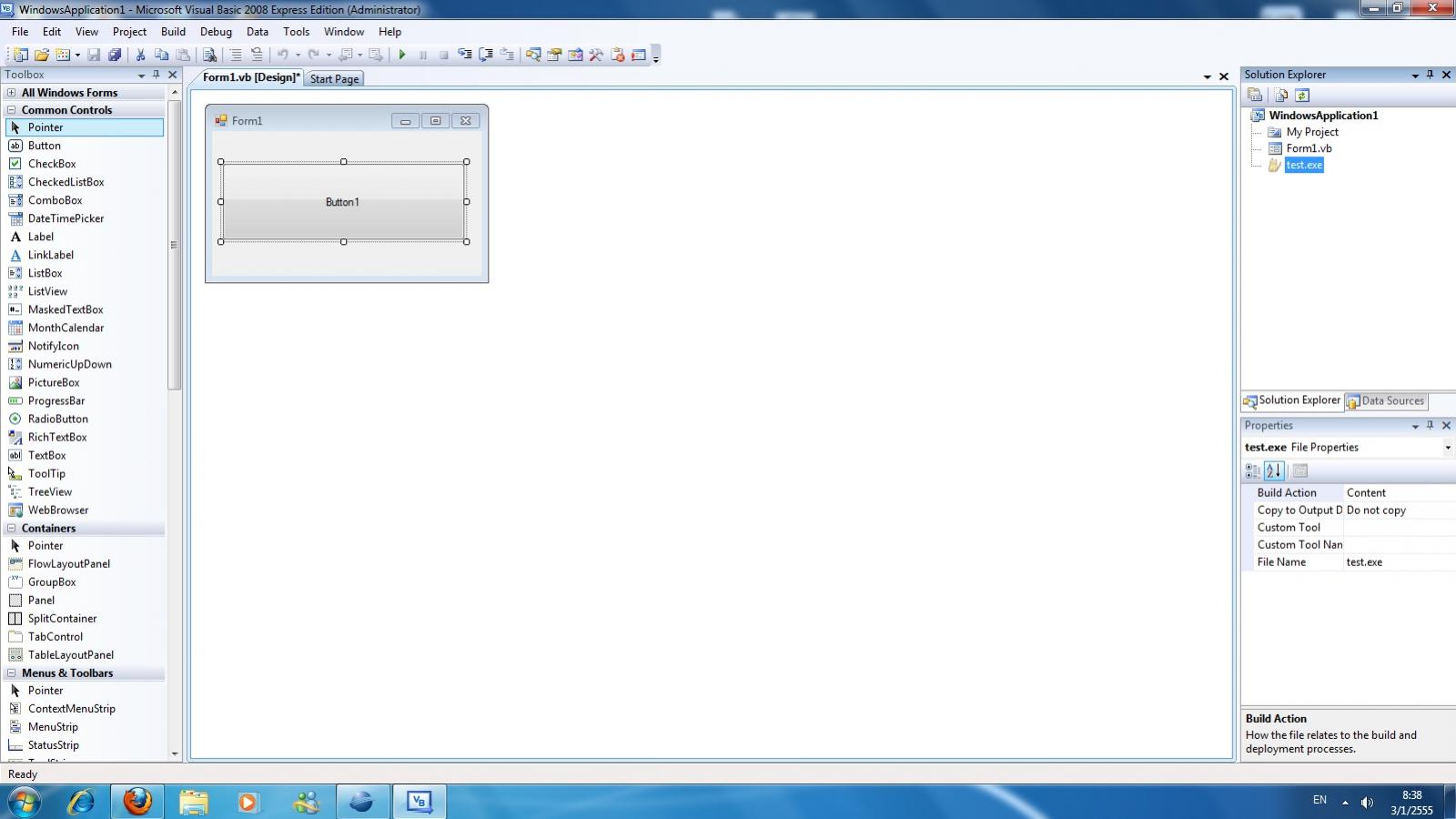Switch to the Start Page tab
This screenshot has width=1456, height=819.
(334, 79)
